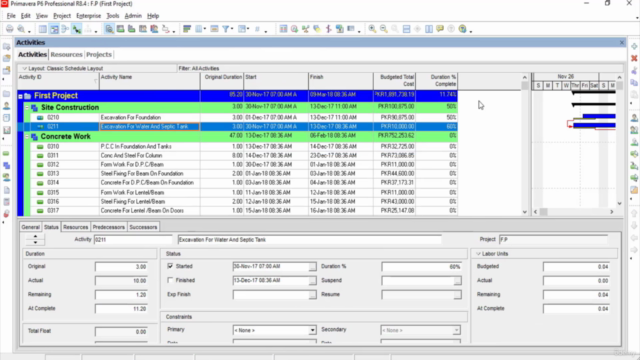Open the Secondary constraint dropdown

pyautogui.click(x=456, y=330)
